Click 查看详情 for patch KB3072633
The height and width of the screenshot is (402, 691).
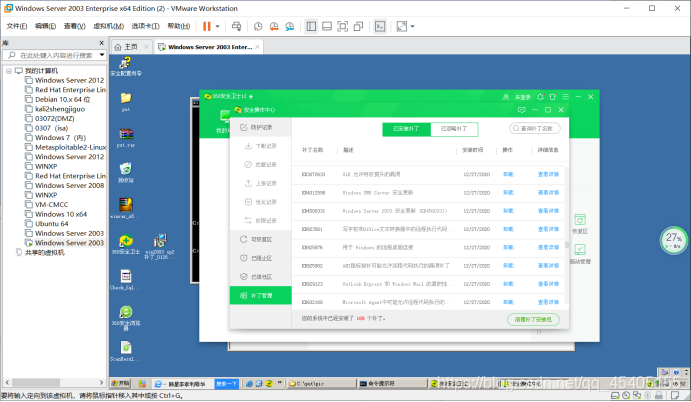click(548, 174)
